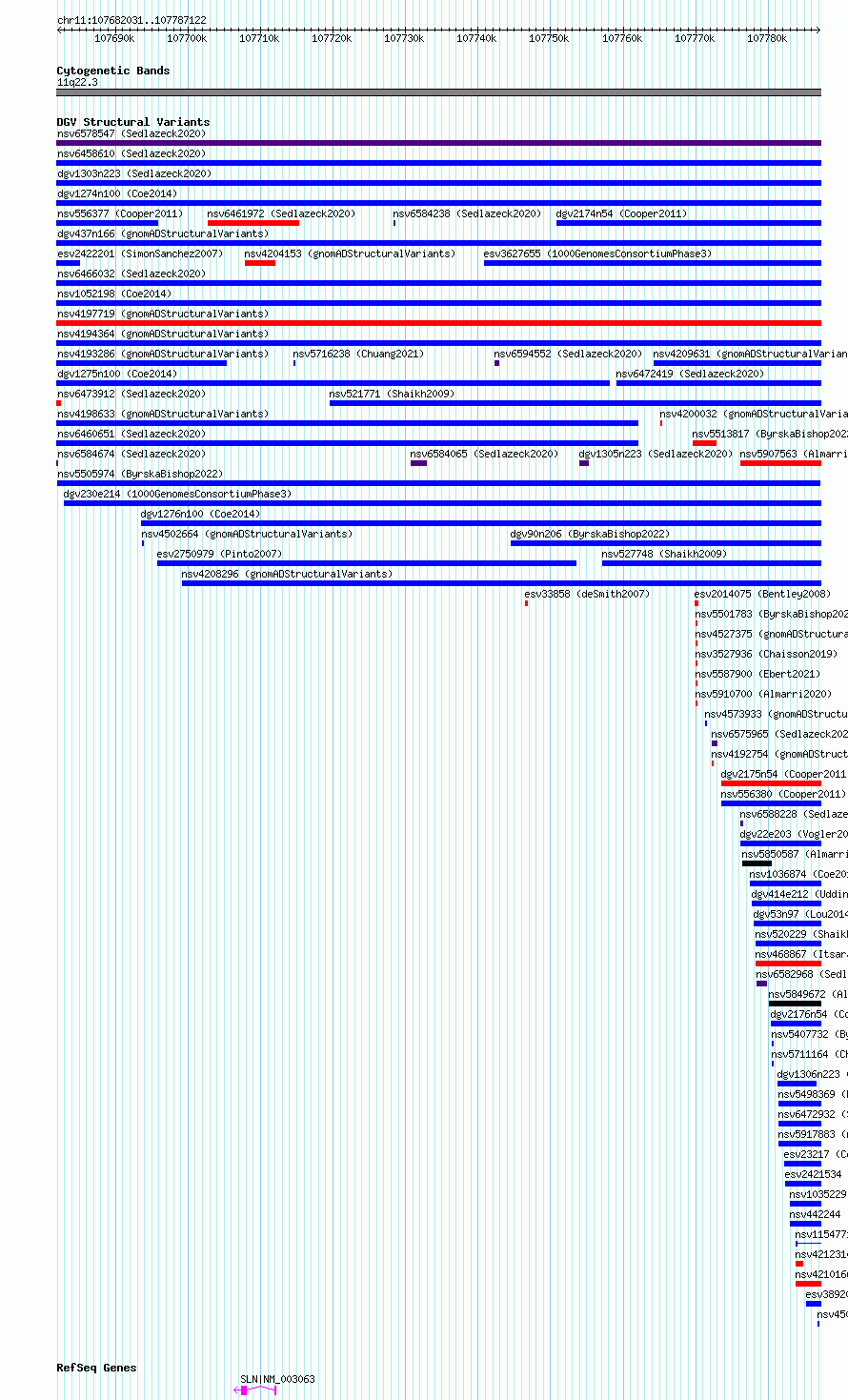Click the black bar under nsv5850587
This screenshot has width=848, height=1400.
tap(757, 863)
